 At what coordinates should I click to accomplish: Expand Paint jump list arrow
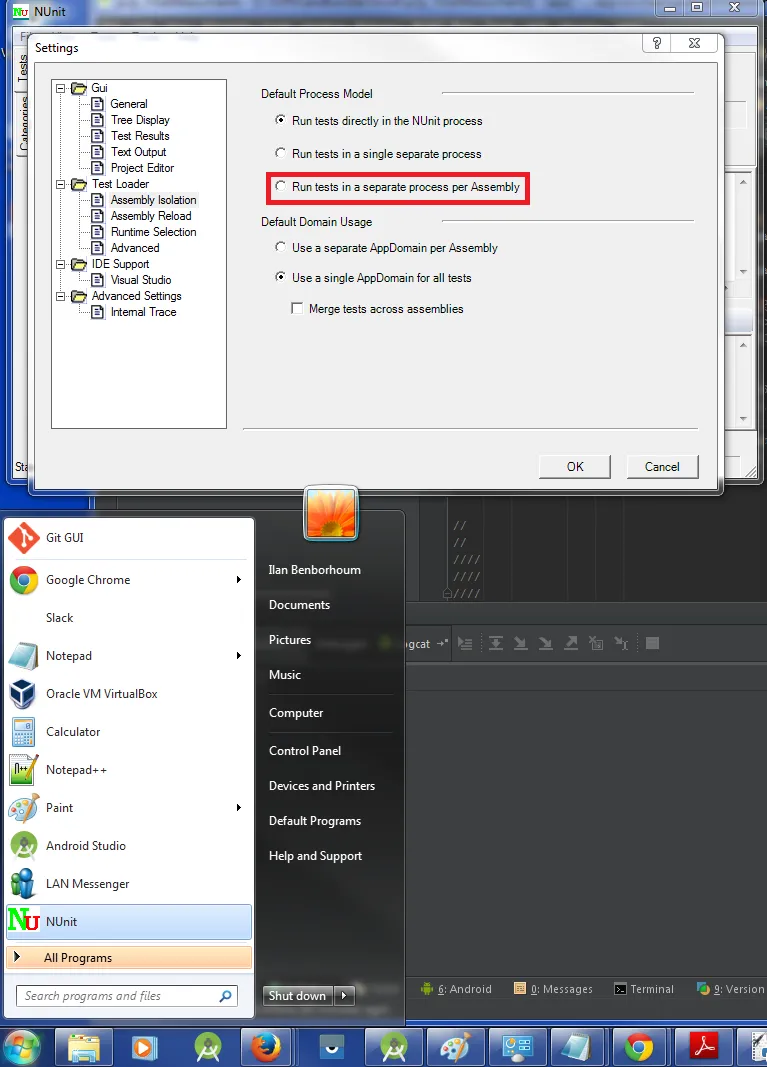coord(239,808)
